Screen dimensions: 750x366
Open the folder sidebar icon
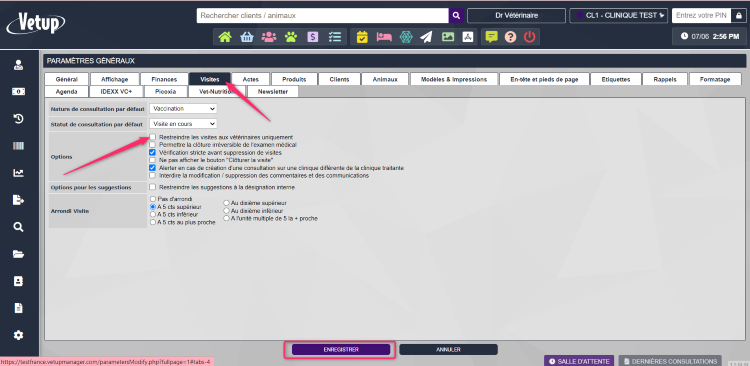click(x=18, y=254)
